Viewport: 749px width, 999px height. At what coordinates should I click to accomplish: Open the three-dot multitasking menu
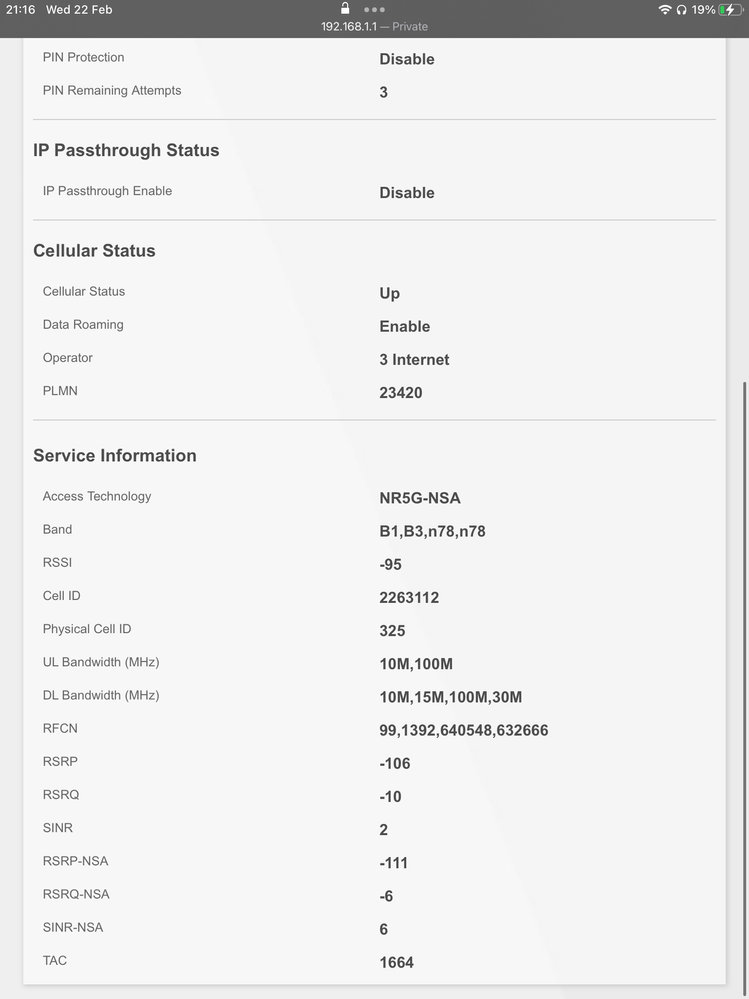click(x=374, y=9)
